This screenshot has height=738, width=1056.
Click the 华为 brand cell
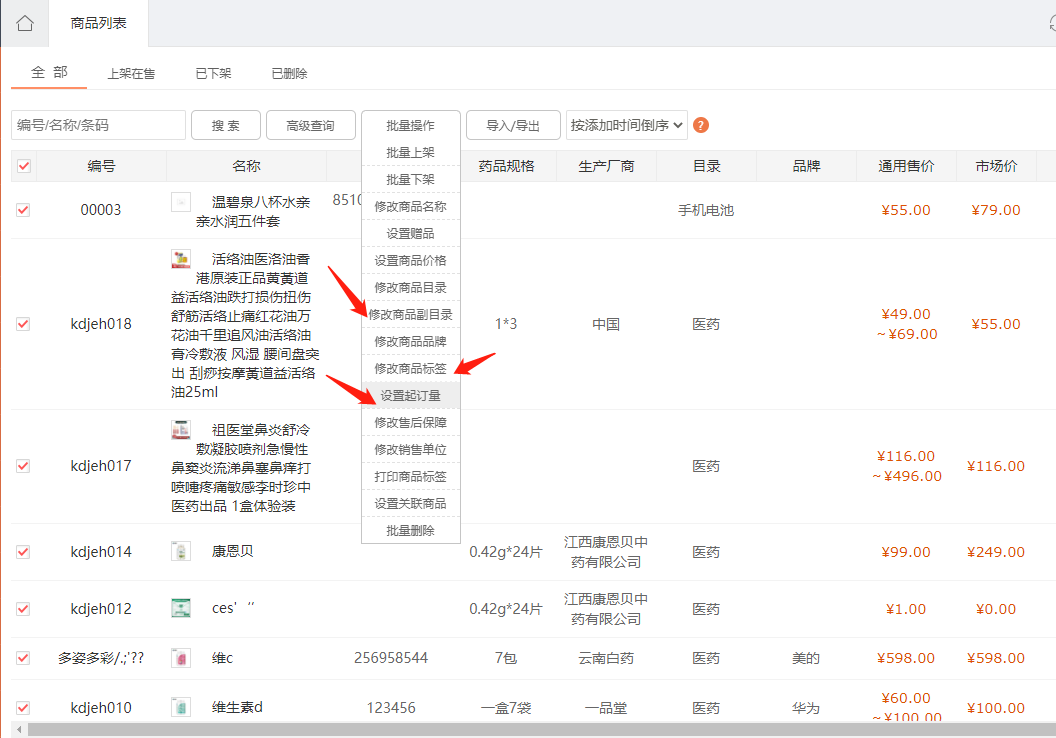pos(806,708)
